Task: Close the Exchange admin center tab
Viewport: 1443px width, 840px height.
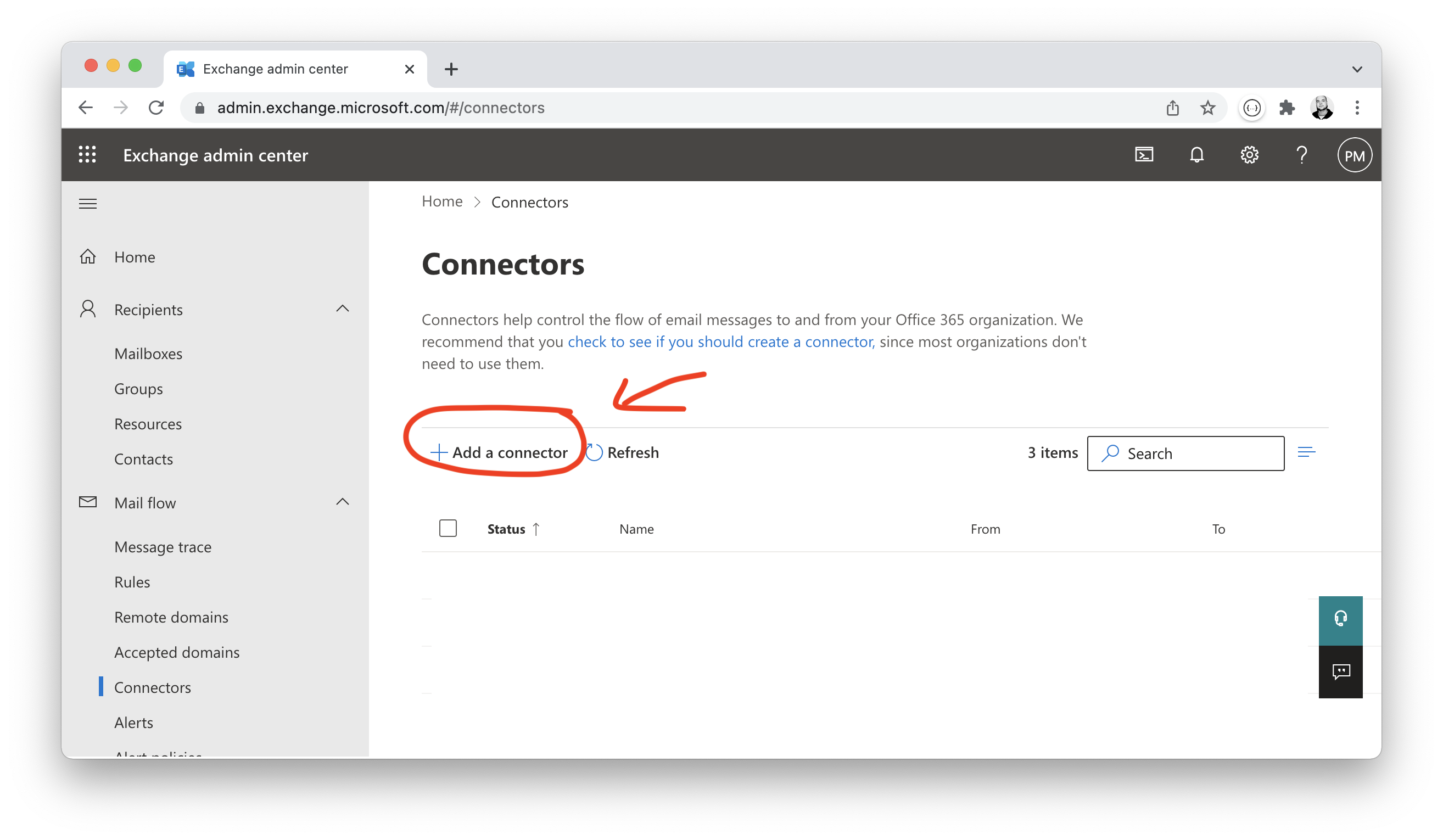Action: tap(409, 69)
